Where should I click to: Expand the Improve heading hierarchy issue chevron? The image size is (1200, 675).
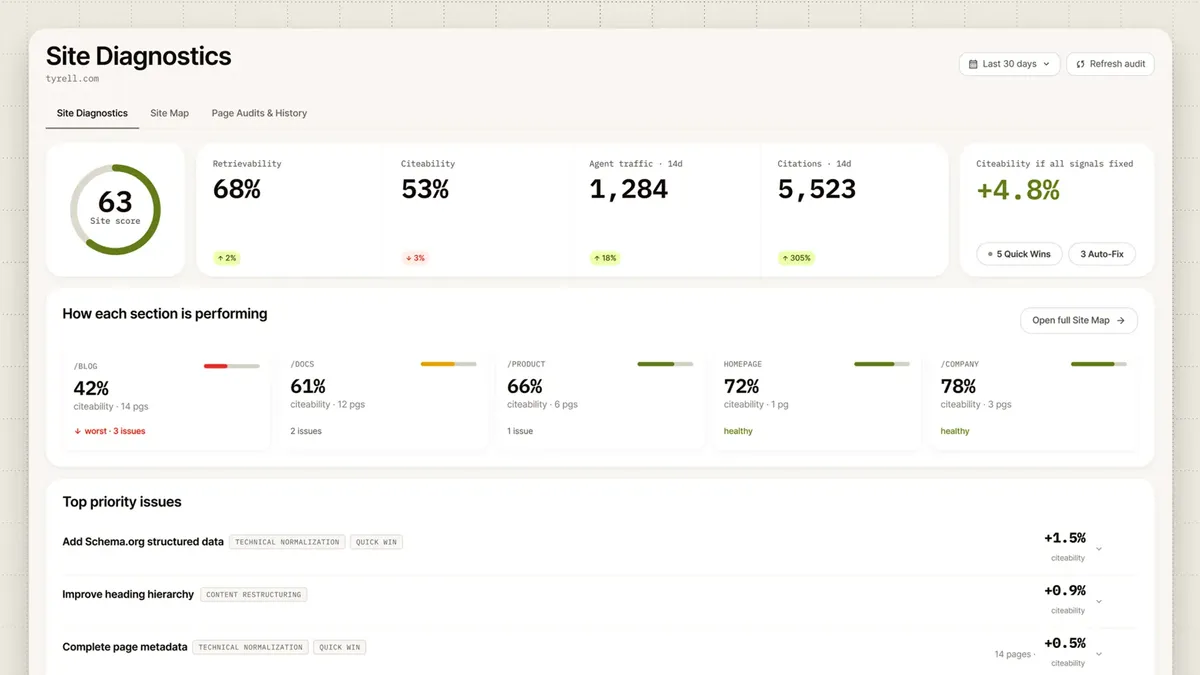pos(1099,601)
